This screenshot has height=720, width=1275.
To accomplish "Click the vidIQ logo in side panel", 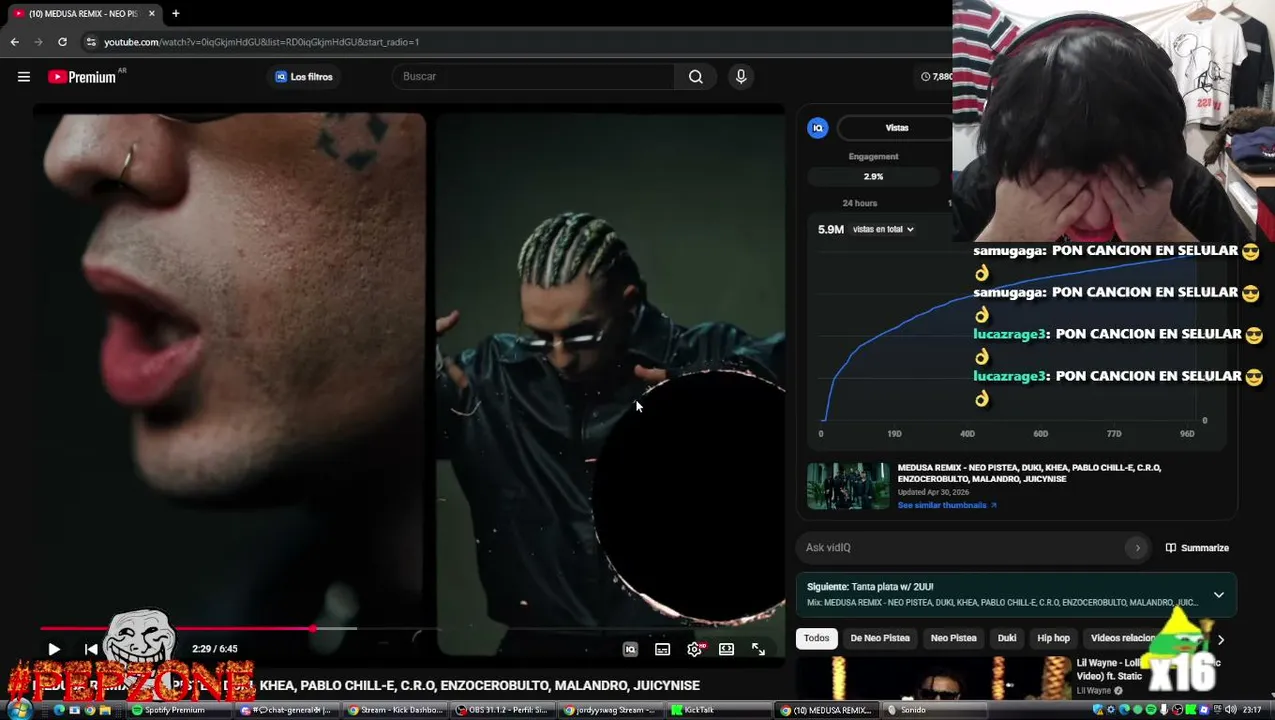I will tap(818, 128).
